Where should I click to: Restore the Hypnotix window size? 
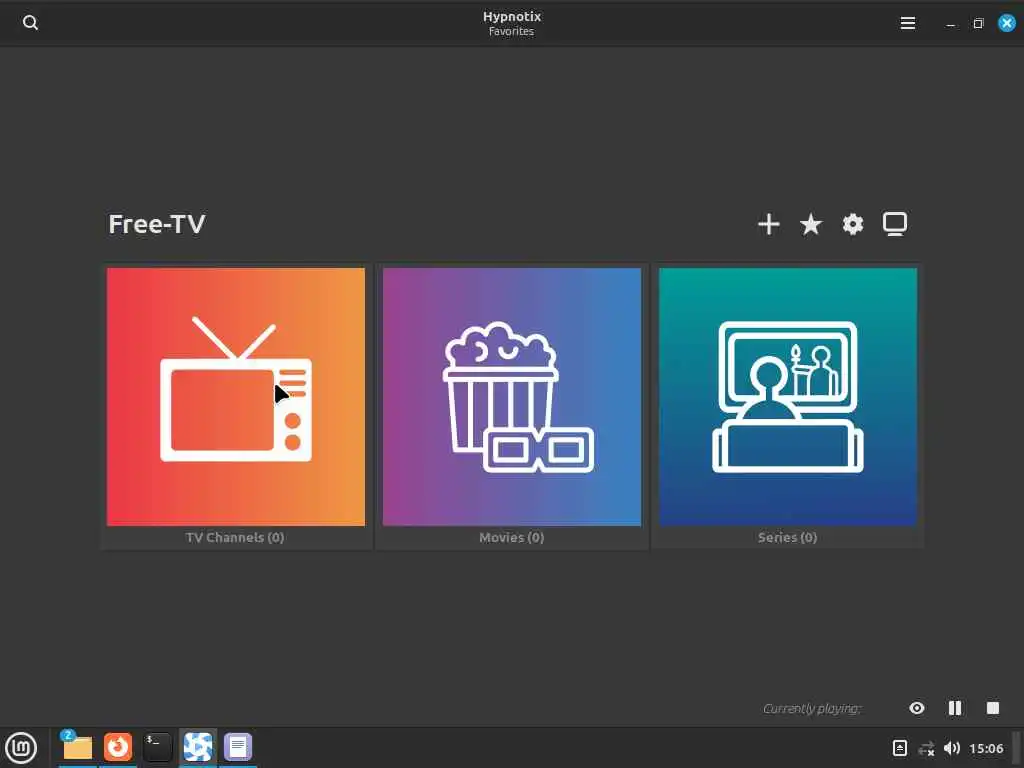tap(978, 24)
